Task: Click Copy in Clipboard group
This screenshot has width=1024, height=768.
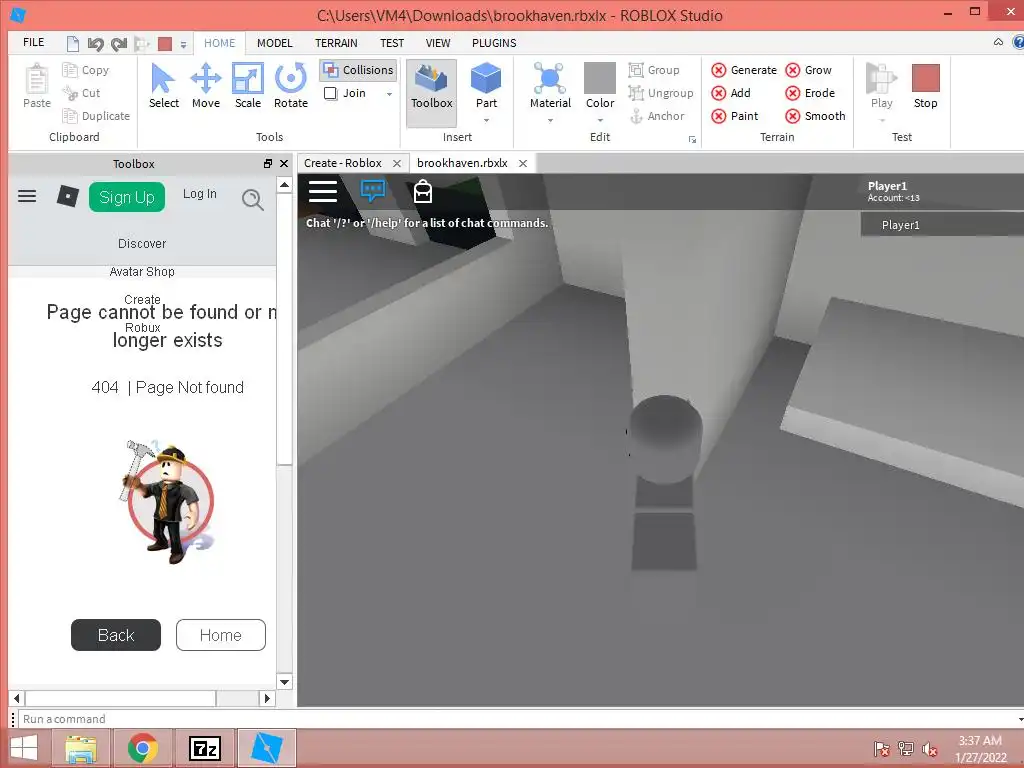Action: (86, 70)
